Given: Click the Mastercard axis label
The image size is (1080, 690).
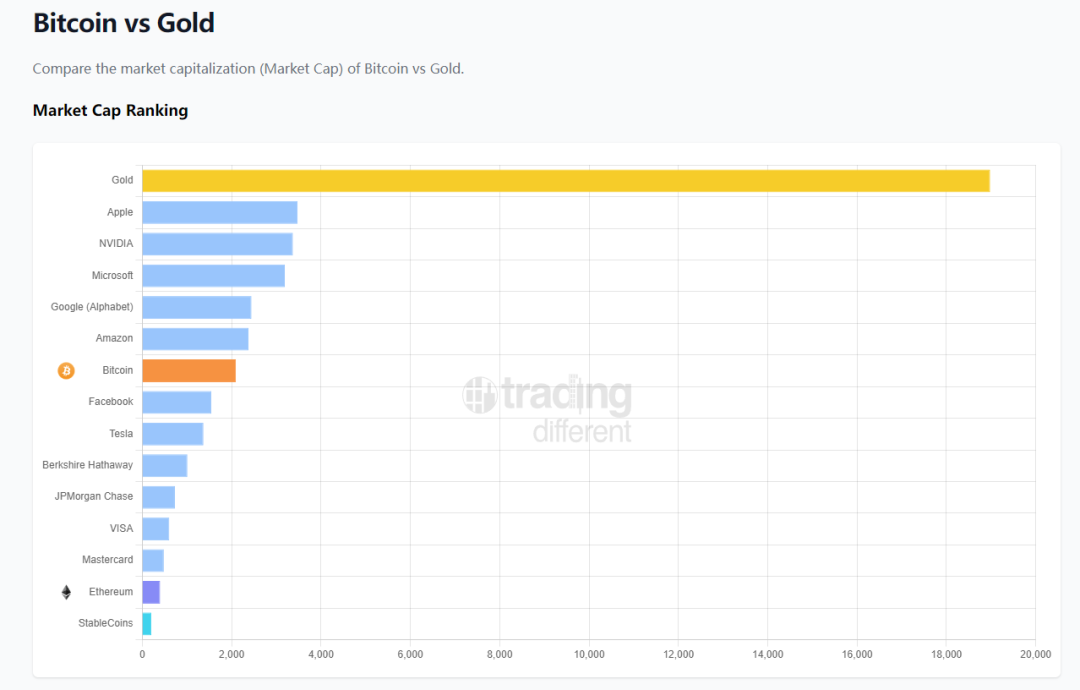Looking at the screenshot, I should [x=107, y=560].
